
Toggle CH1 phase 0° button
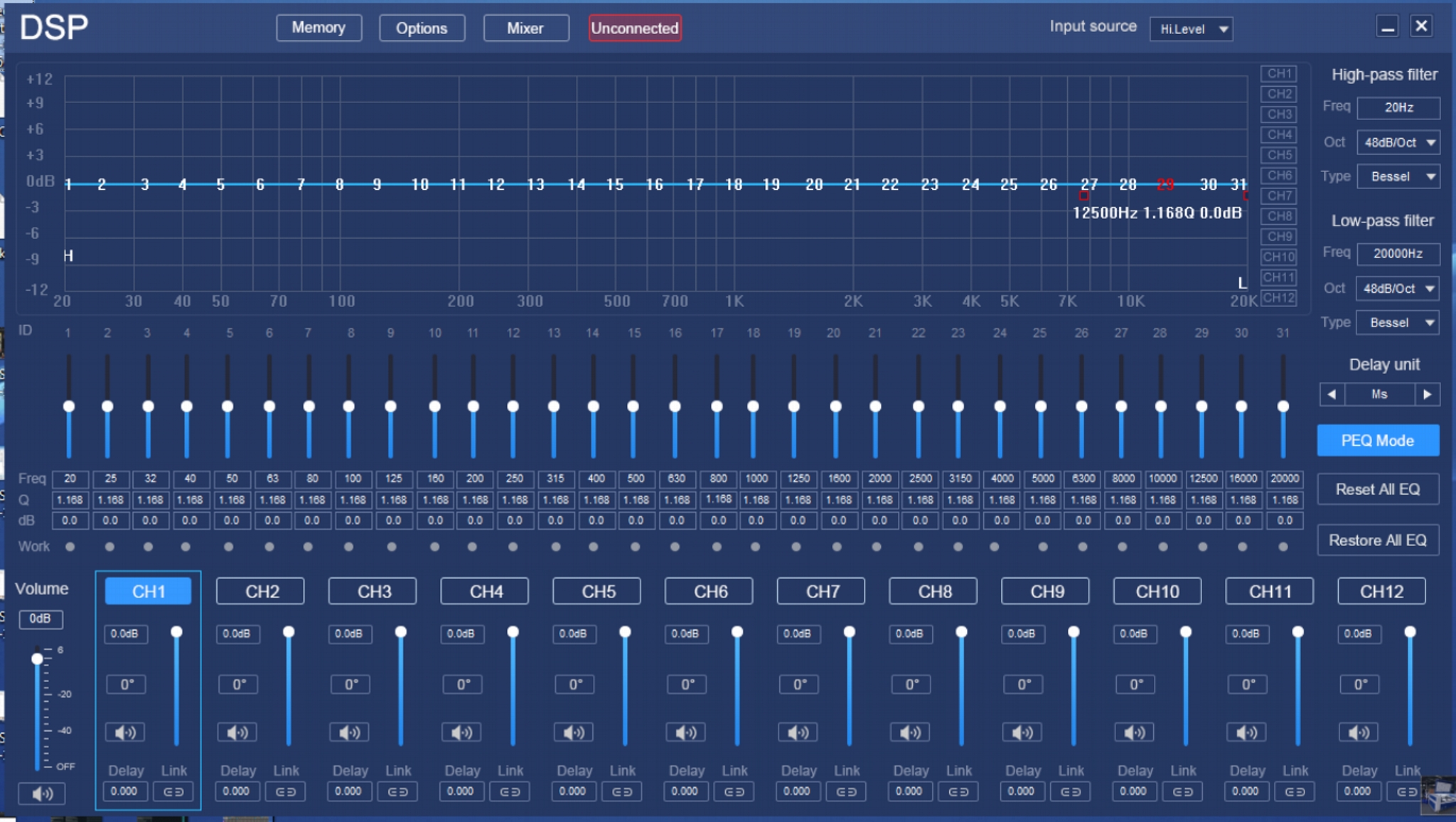pos(127,685)
